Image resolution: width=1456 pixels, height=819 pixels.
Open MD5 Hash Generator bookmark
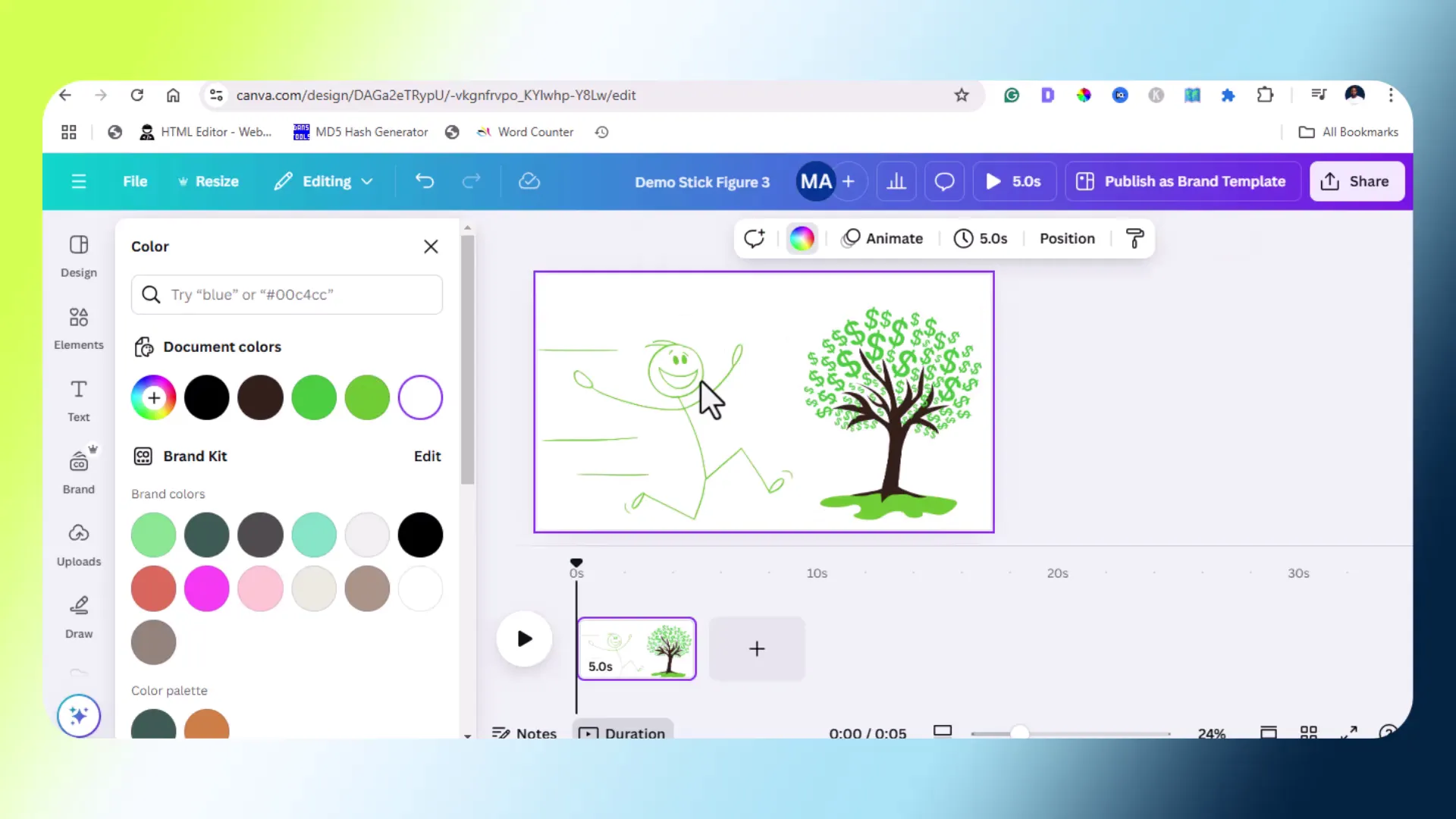click(x=361, y=132)
